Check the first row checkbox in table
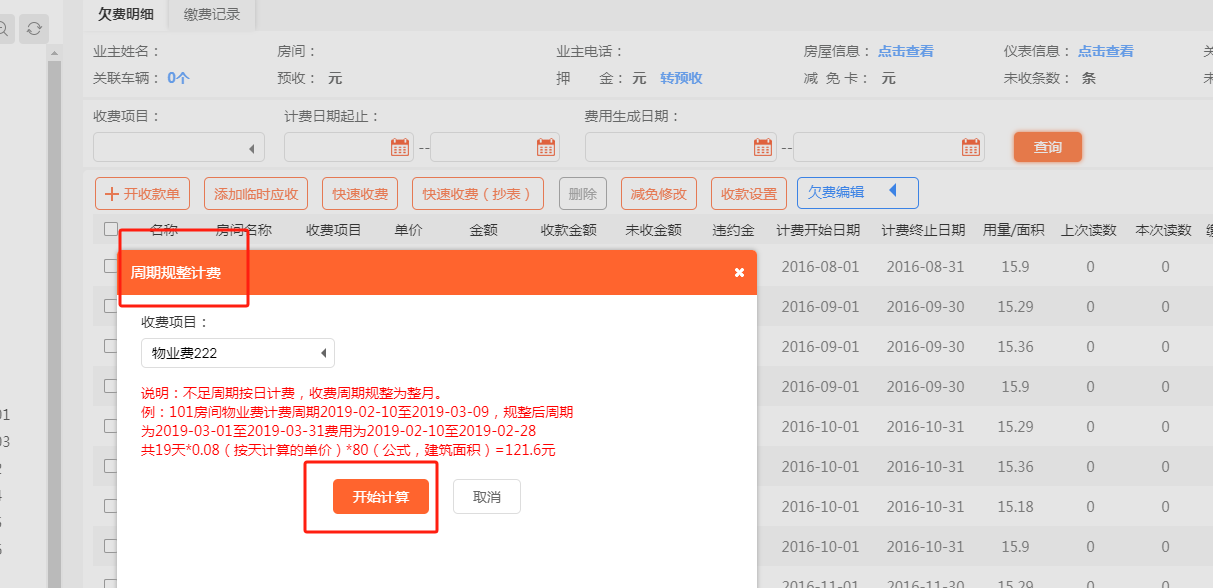Viewport: 1213px width, 588px height. coord(111,267)
